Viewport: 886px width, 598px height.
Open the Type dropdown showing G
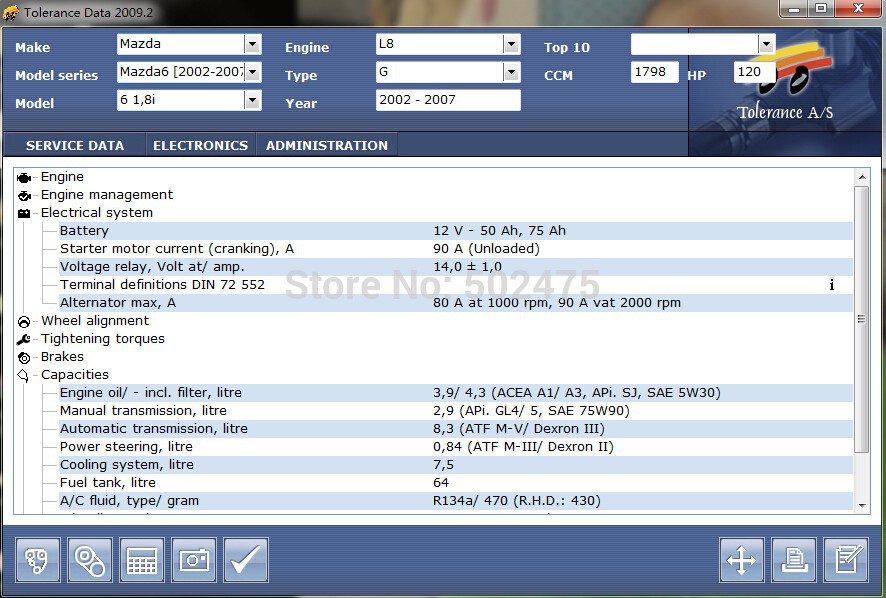pyautogui.click(x=511, y=72)
